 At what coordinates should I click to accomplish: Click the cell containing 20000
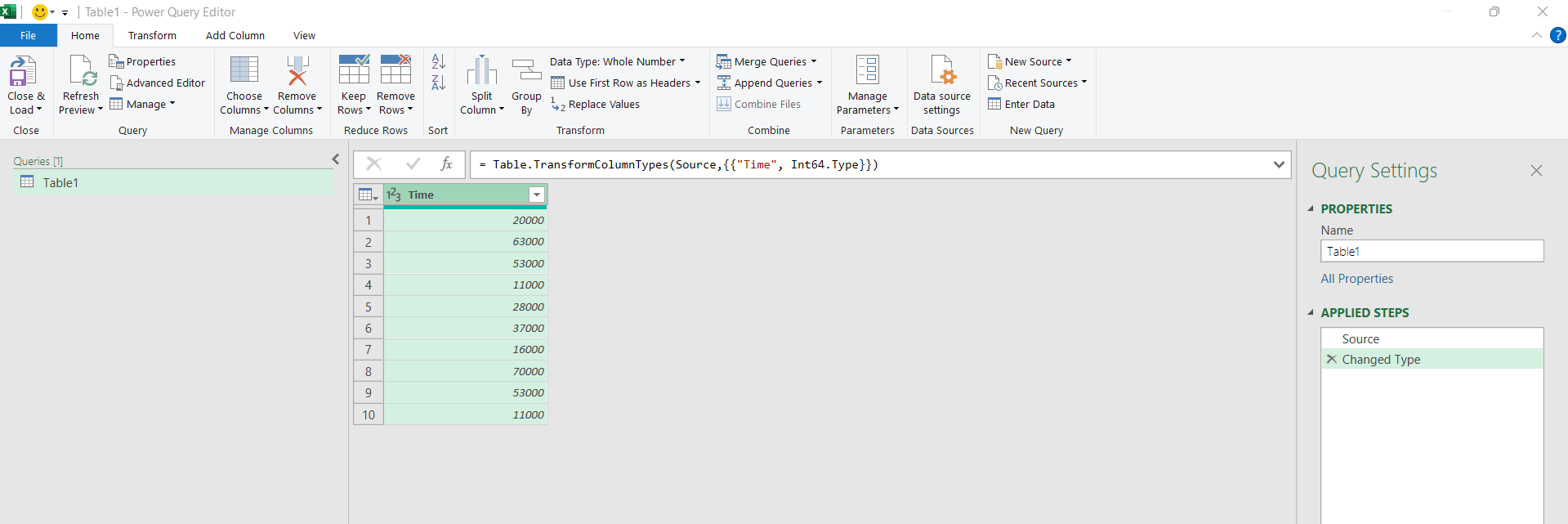click(466, 220)
